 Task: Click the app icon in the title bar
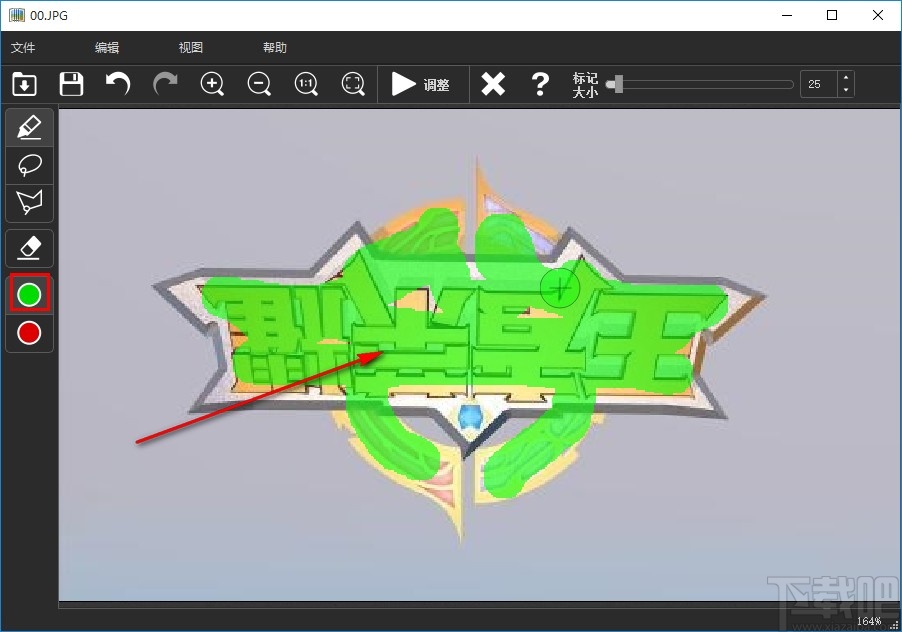click(17, 16)
